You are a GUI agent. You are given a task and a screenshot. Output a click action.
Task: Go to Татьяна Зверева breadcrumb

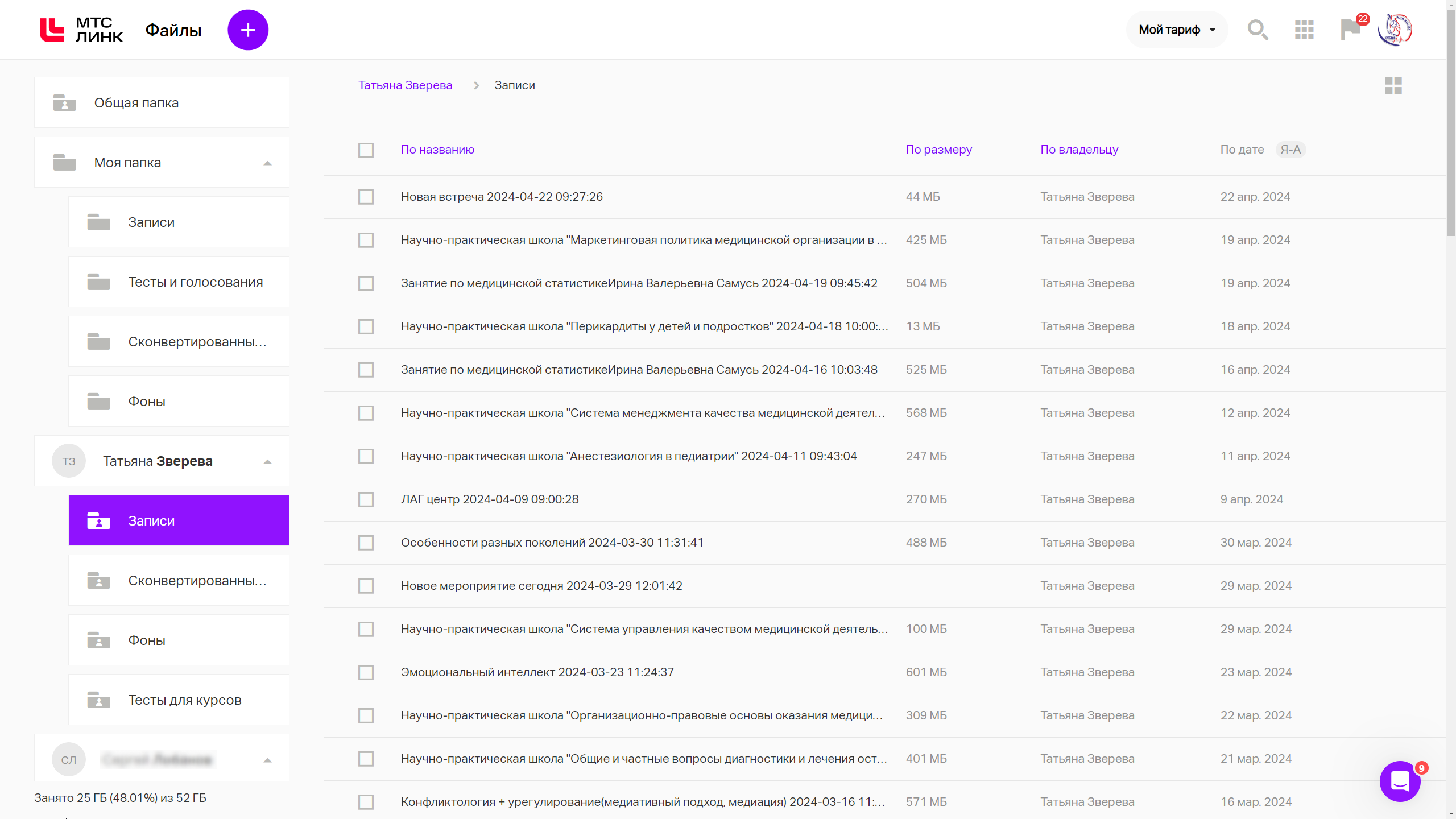pyautogui.click(x=405, y=85)
